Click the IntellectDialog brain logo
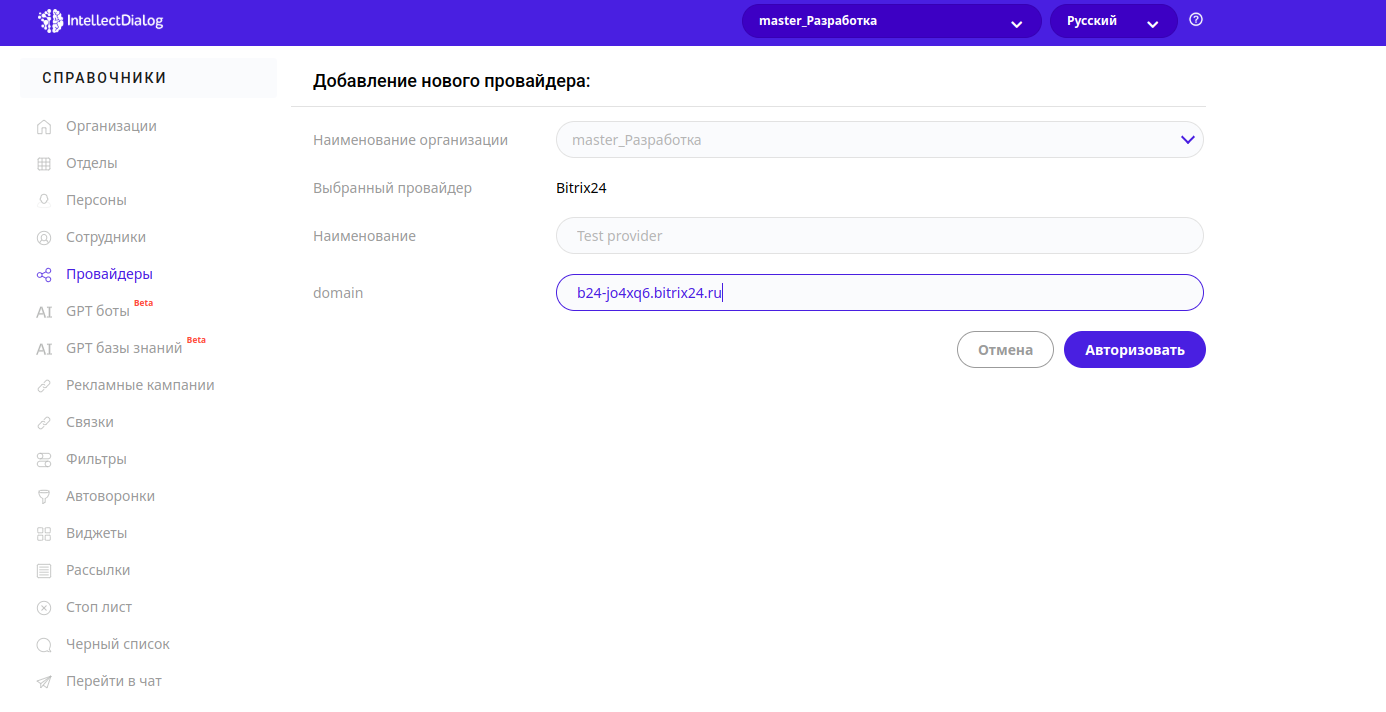Image resolution: width=1386 pixels, height=712 pixels. click(x=50, y=20)
